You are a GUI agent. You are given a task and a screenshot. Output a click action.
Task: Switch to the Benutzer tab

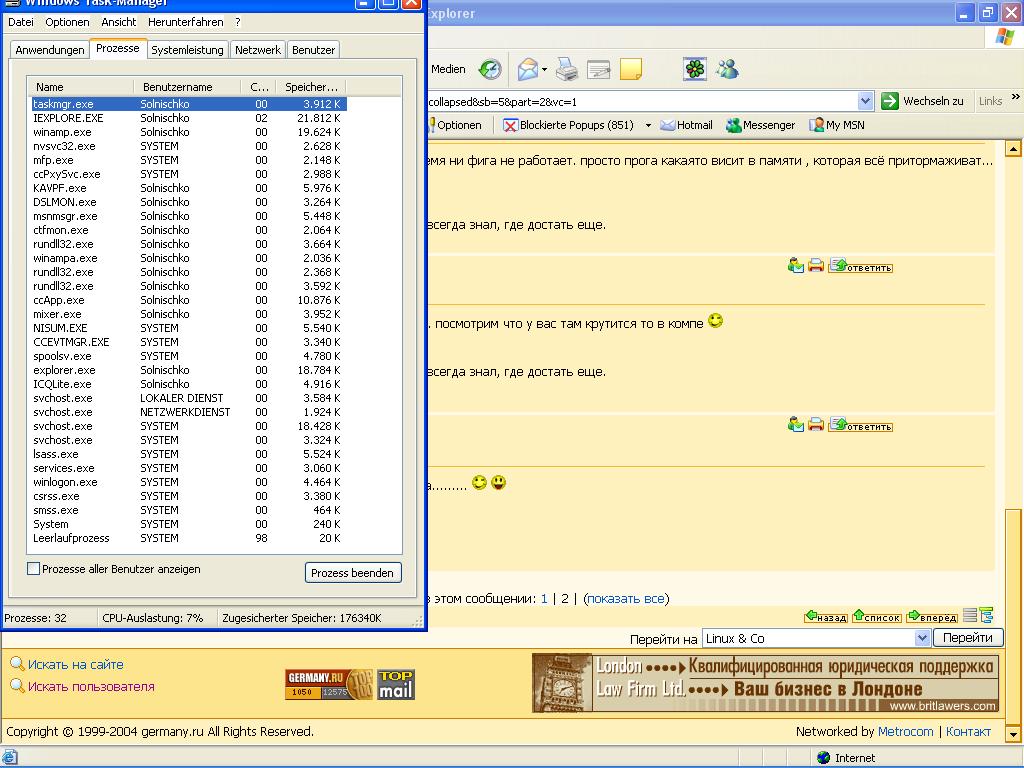tap(313, 50)
